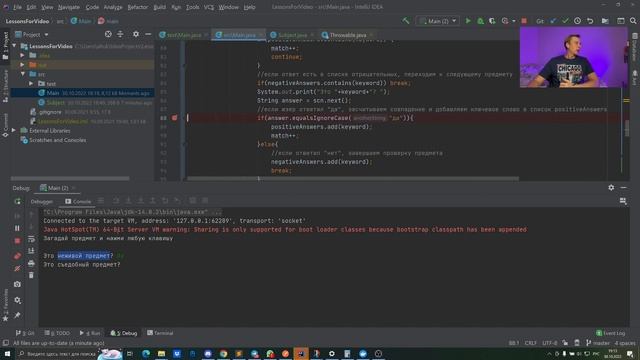Switch to Console tab in Debug panel
This screenshot has height=360, width=640.
coord(78,201)
